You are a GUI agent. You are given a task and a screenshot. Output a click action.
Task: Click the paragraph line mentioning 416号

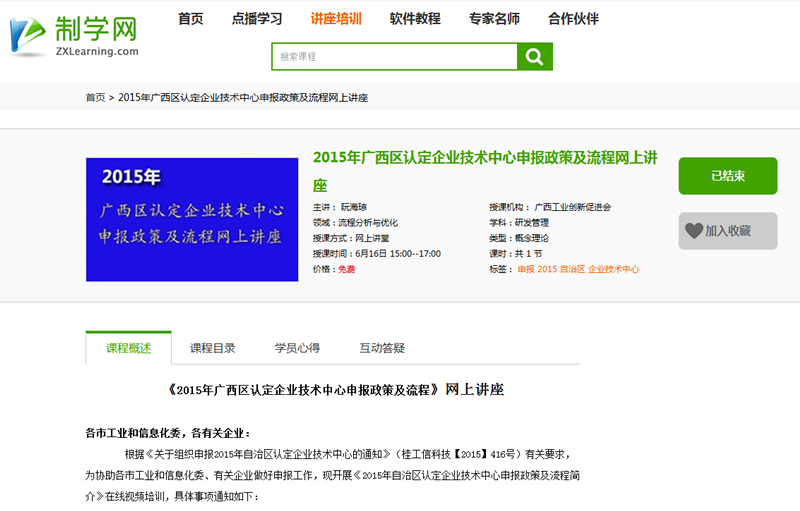(x=348, y=454)
